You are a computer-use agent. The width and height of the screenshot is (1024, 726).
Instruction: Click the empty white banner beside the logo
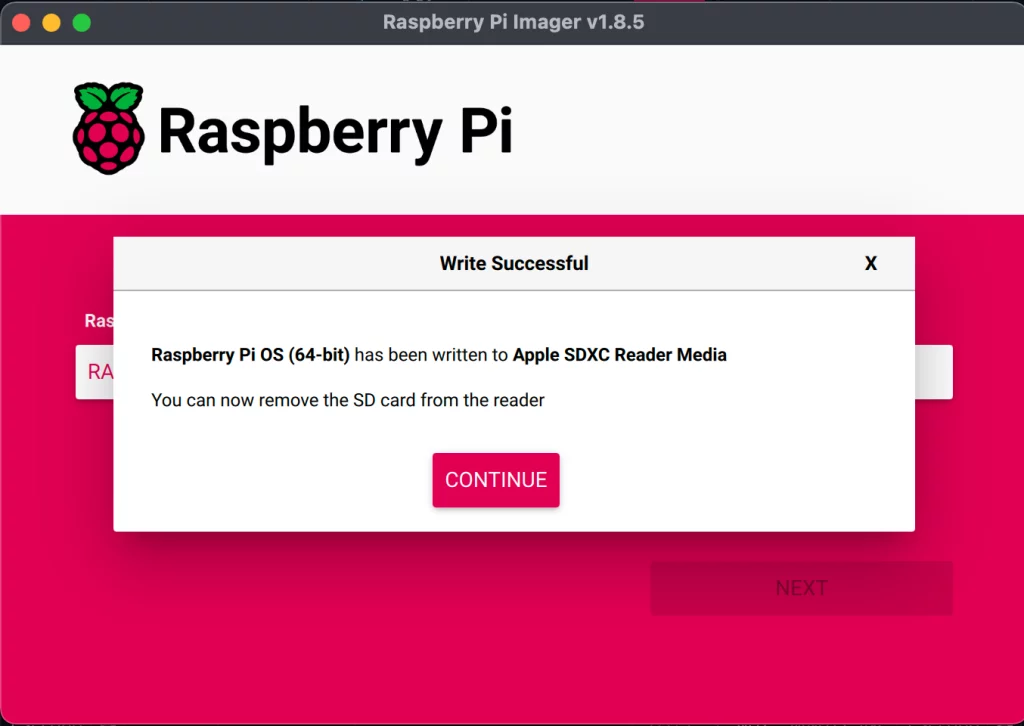[760, 130]
